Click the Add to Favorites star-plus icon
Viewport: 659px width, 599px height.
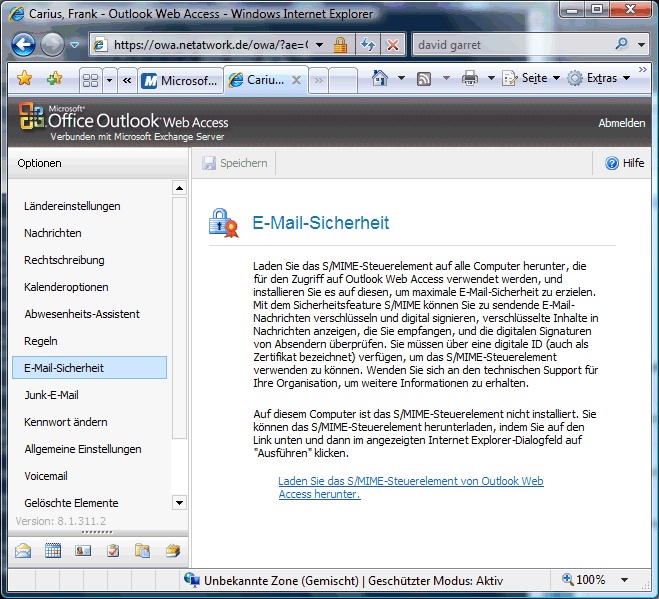point(55,78)
